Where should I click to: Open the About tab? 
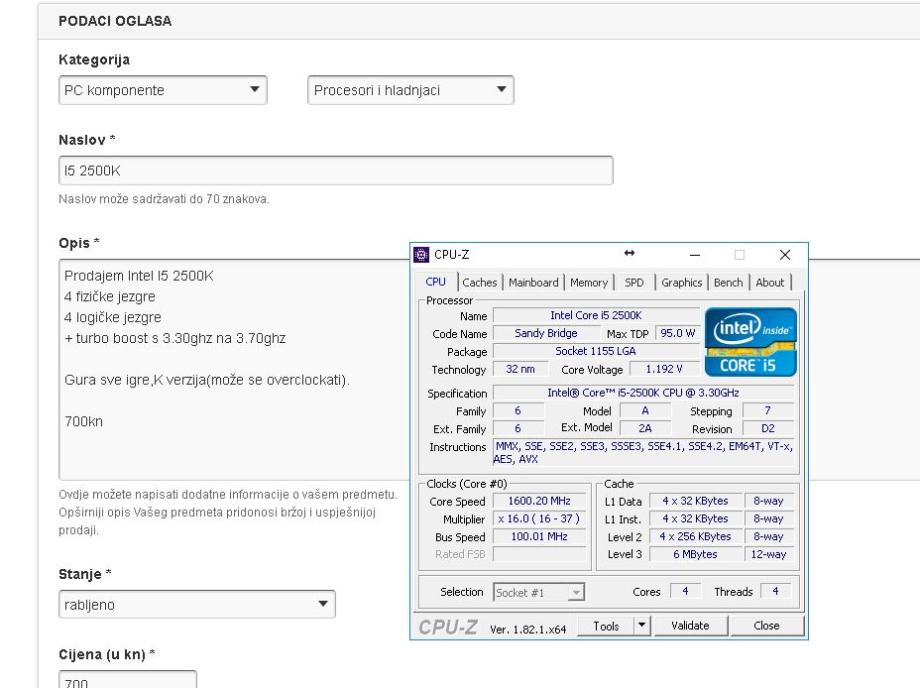(771, 282)
